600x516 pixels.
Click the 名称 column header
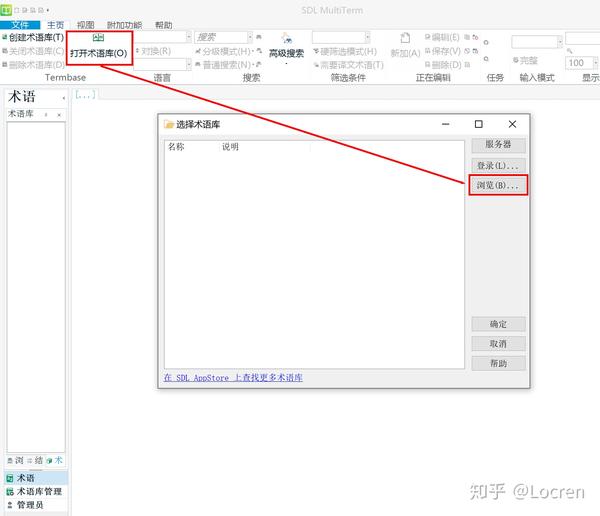176,147
